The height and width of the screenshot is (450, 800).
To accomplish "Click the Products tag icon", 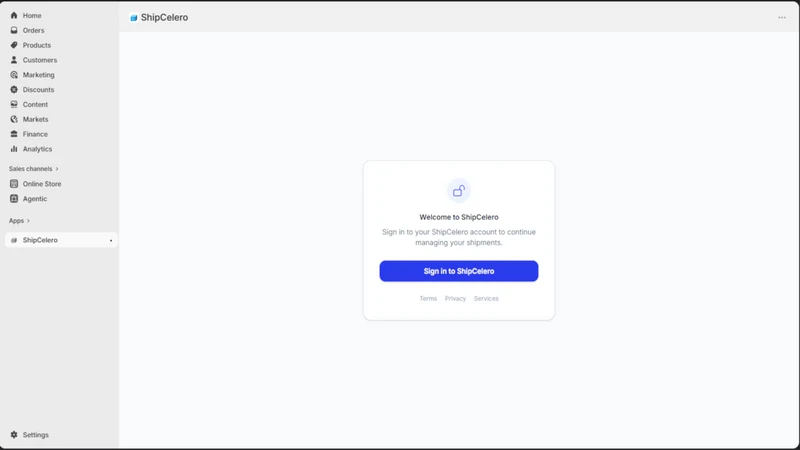I will click(x=14, y=45).
